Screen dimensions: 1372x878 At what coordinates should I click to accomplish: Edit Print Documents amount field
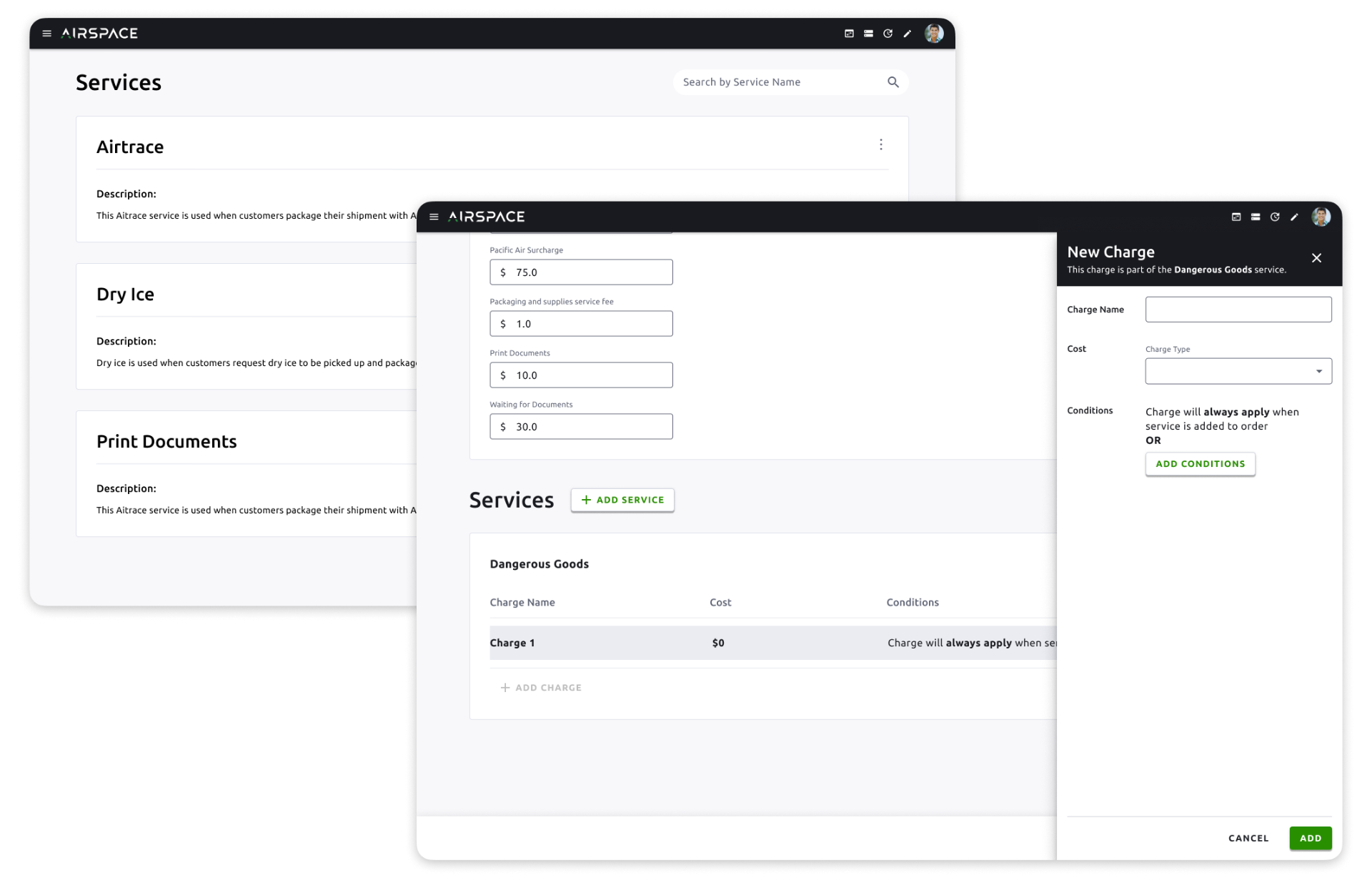pyautogui.click(x=581, y=375)
